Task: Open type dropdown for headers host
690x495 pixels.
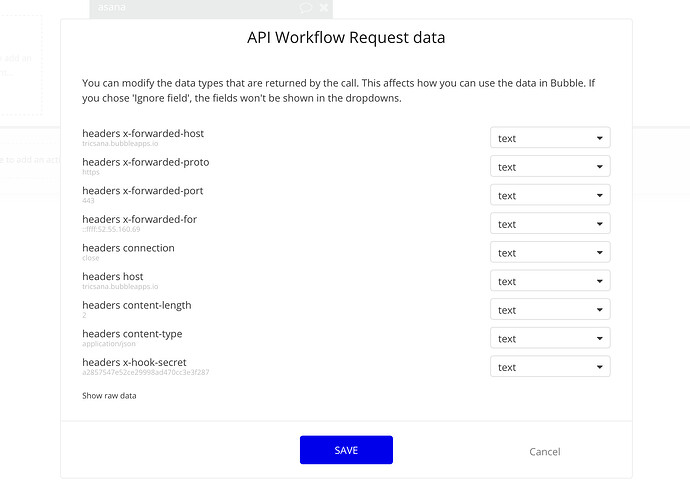Action: point(550,281)
